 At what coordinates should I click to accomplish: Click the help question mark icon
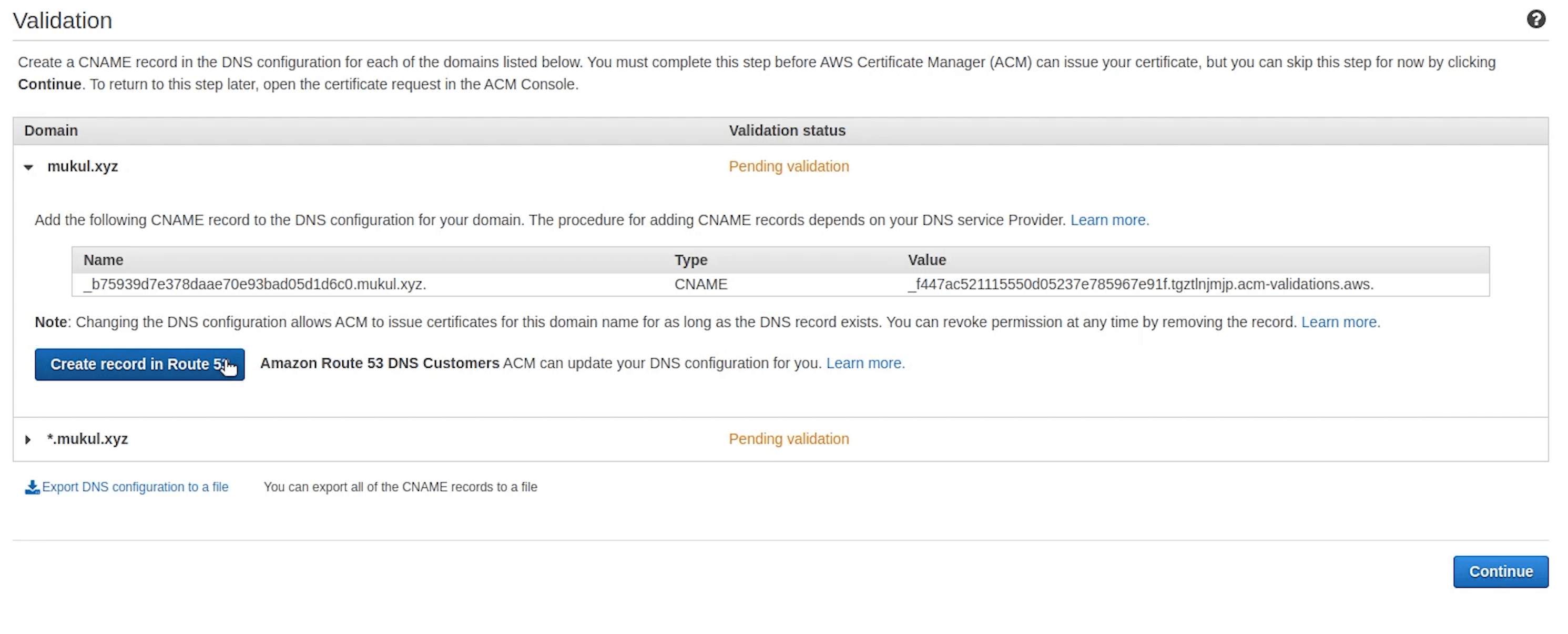point(1535,19)
